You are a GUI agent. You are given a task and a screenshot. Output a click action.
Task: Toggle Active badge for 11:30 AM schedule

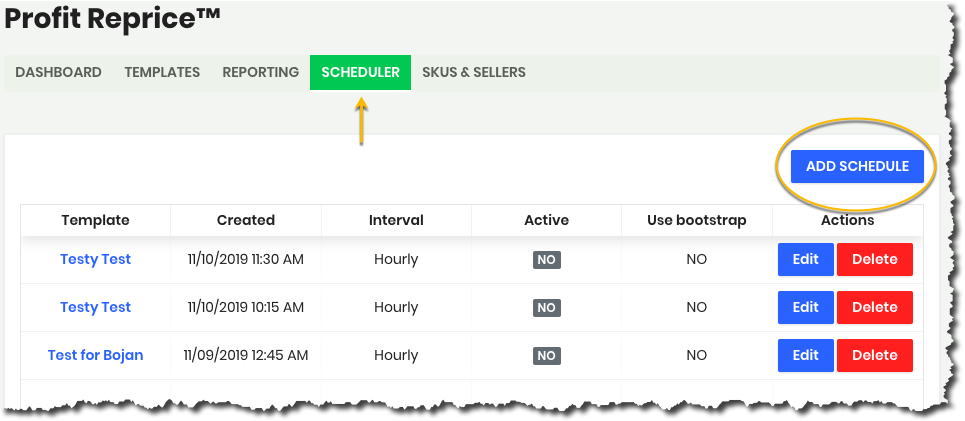(547, 260)
